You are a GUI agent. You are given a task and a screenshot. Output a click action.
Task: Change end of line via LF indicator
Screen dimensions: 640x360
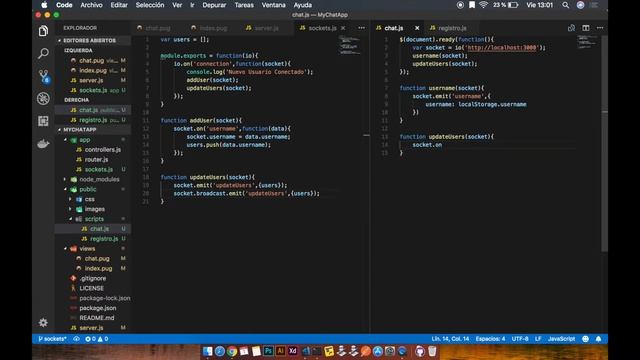click(538, 339)
